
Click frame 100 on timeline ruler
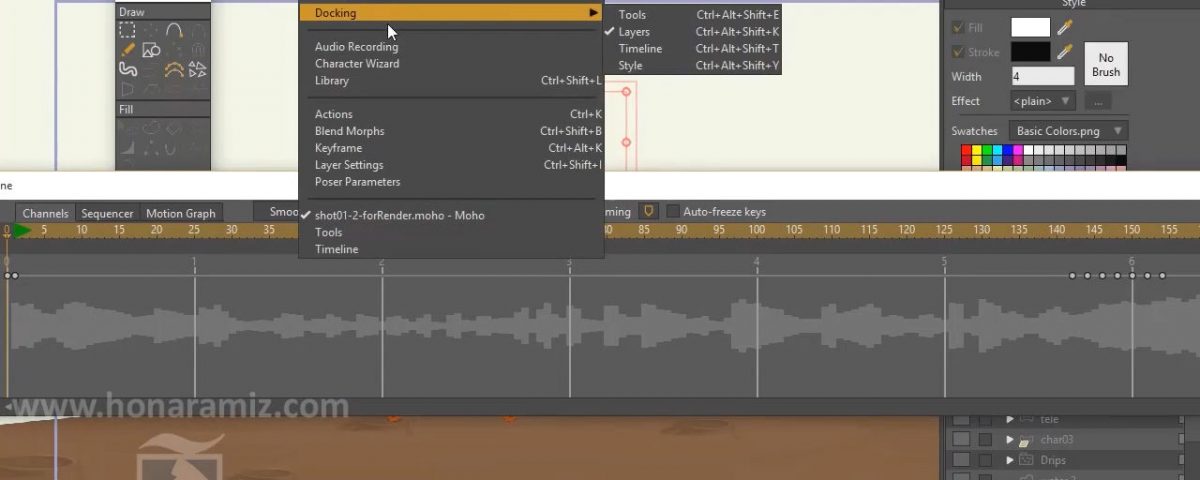pos(757,230)
